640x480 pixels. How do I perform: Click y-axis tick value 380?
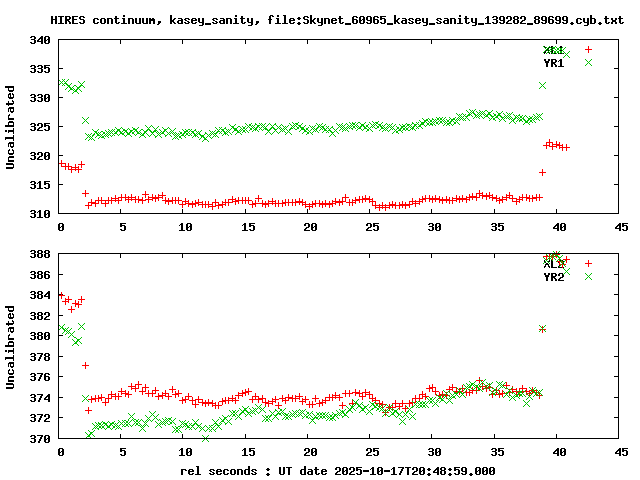pyautogui.click(x=40, y=336)
